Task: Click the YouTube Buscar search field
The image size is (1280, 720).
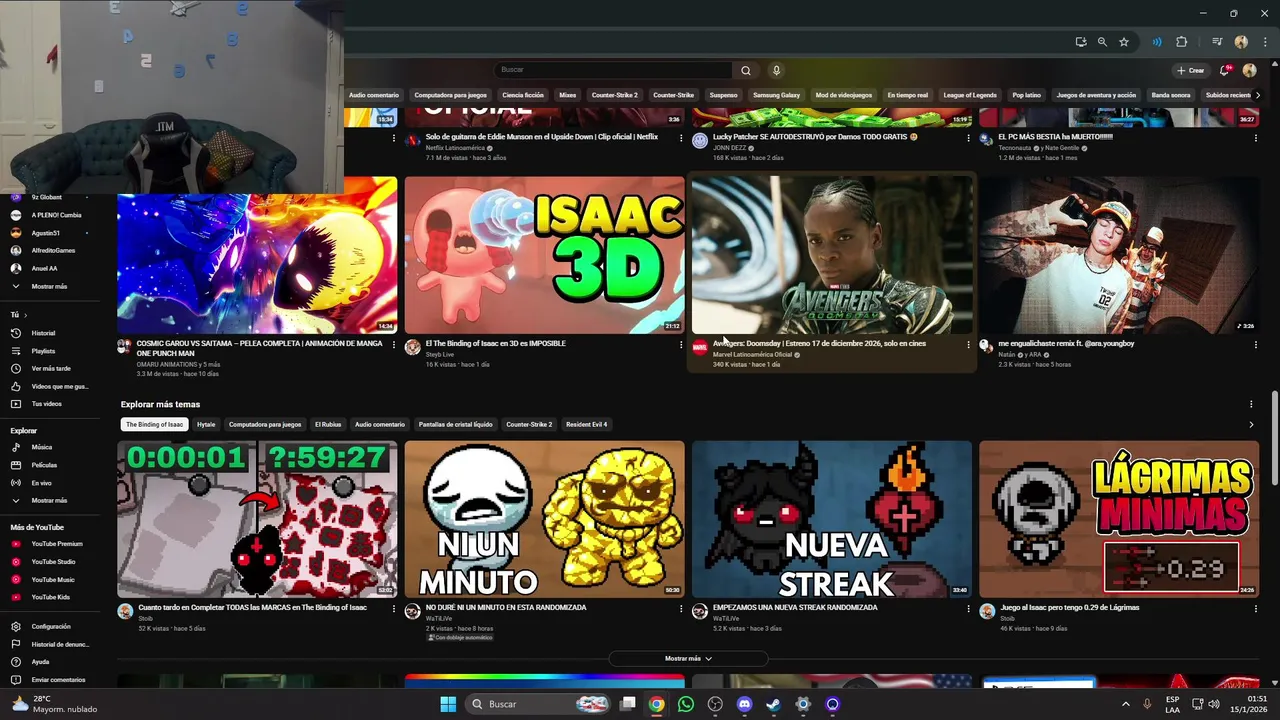Action: [614, 70]
